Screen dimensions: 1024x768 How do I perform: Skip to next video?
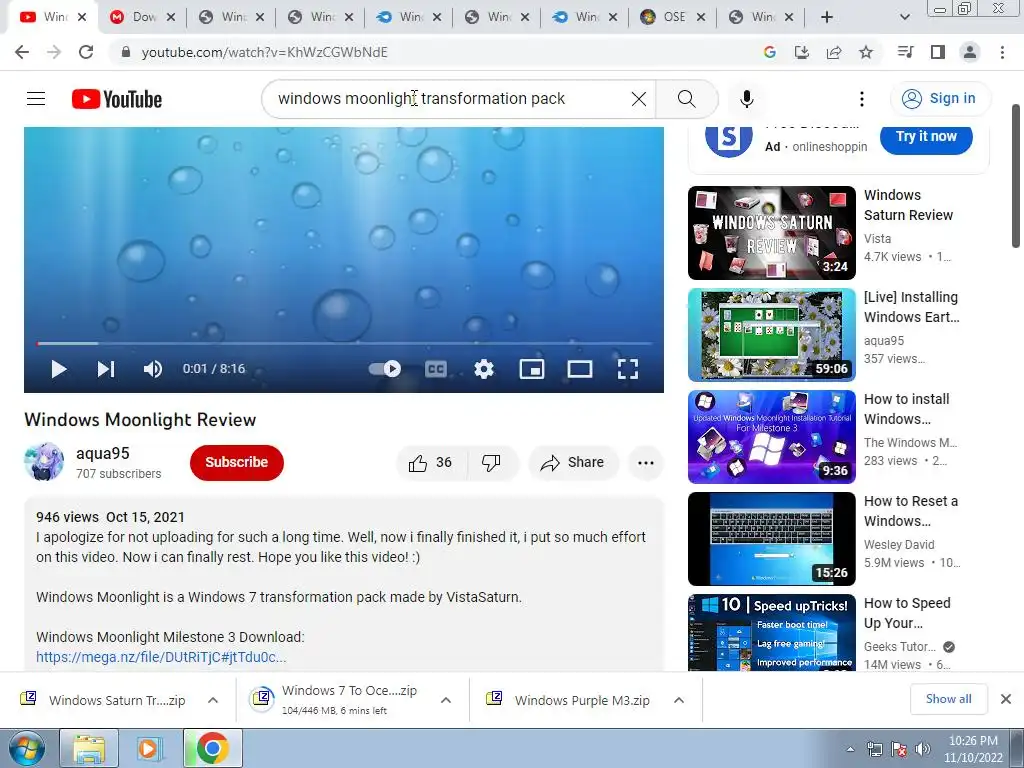coord(106,369)
